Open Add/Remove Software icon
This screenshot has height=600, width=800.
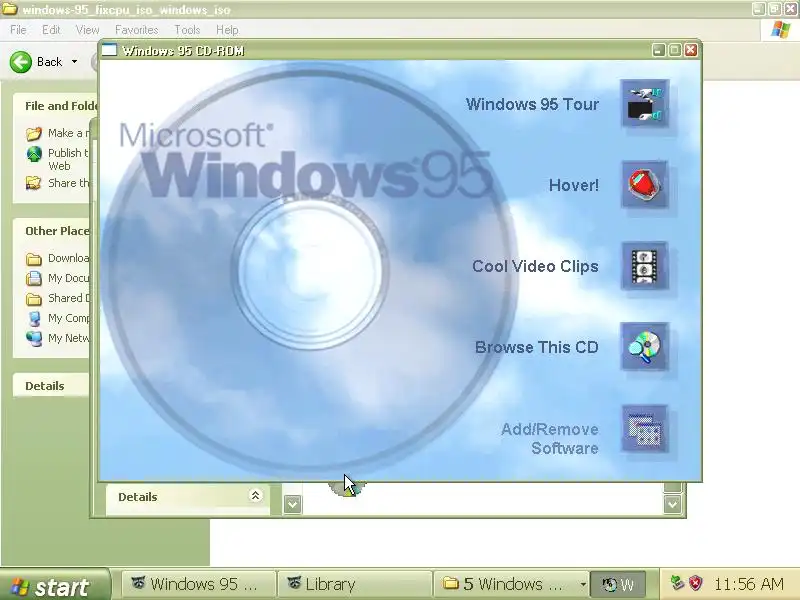coord(644,429)
